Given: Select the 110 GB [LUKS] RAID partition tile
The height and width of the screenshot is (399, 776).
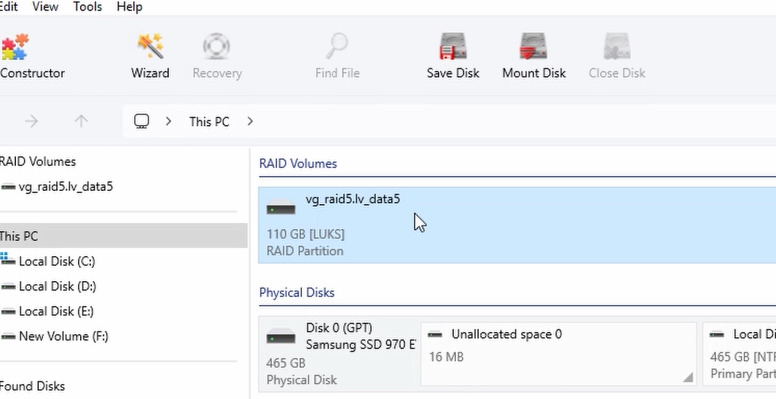Looking at the screenshot, I should 517,225.
